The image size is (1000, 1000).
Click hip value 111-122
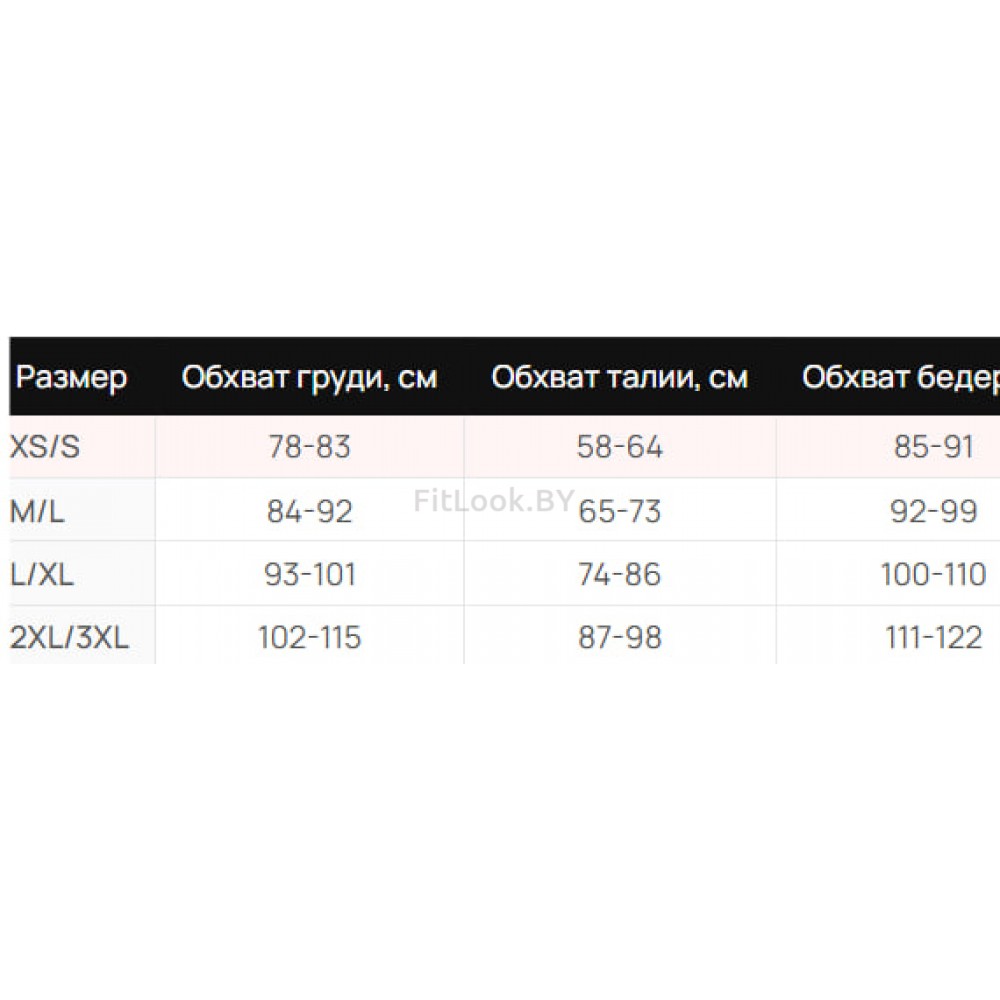coord(934,638)
